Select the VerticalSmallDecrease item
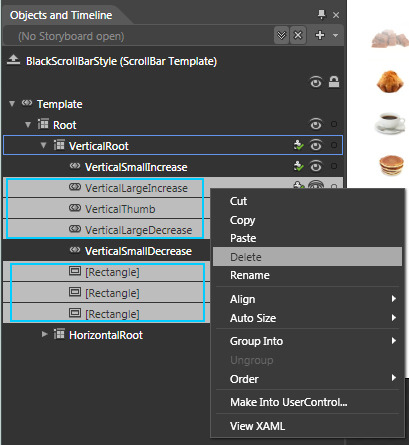The height and width of the screenshot is (445, 409). pyautogui.click(x=138, y=251)
